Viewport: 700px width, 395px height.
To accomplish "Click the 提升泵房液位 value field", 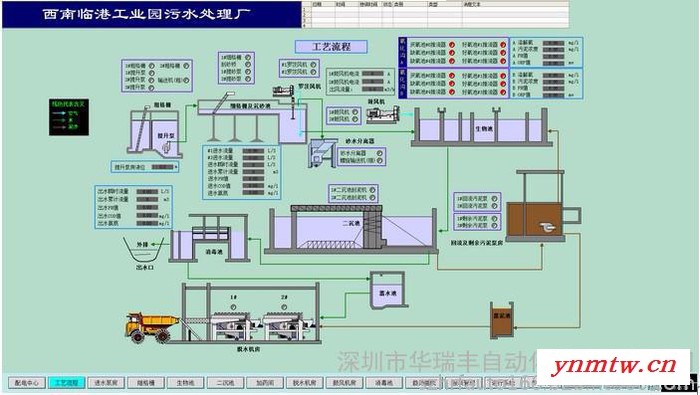I will [162, 167].
